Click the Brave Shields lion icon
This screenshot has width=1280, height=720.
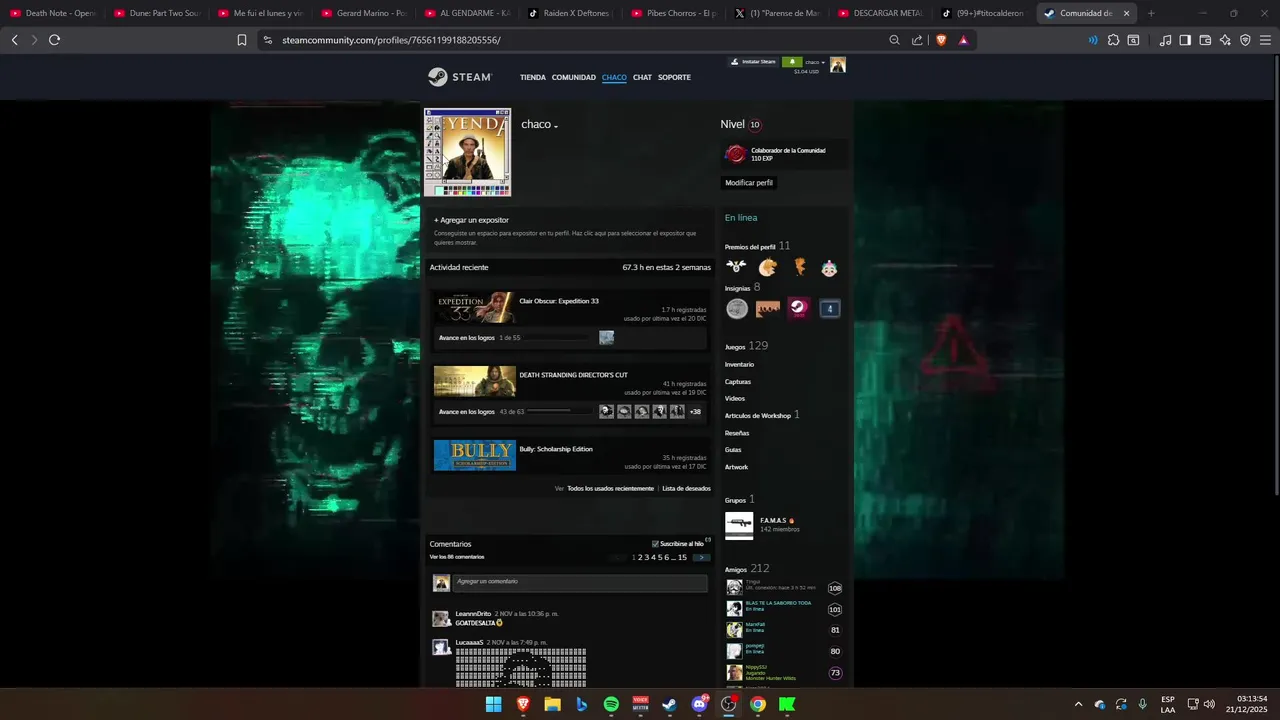coord(940,40)
